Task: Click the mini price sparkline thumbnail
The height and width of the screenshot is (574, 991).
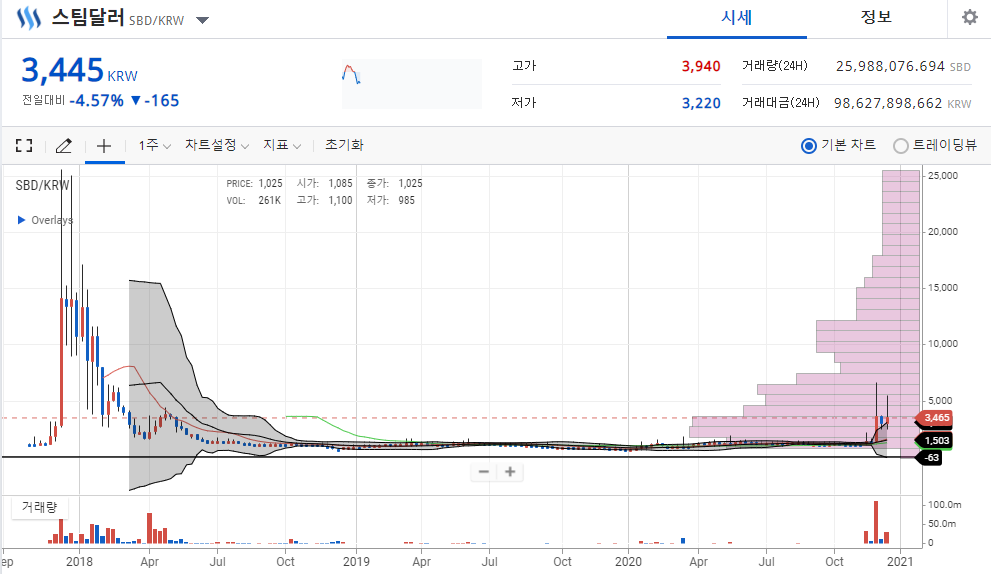Action: 411,84
